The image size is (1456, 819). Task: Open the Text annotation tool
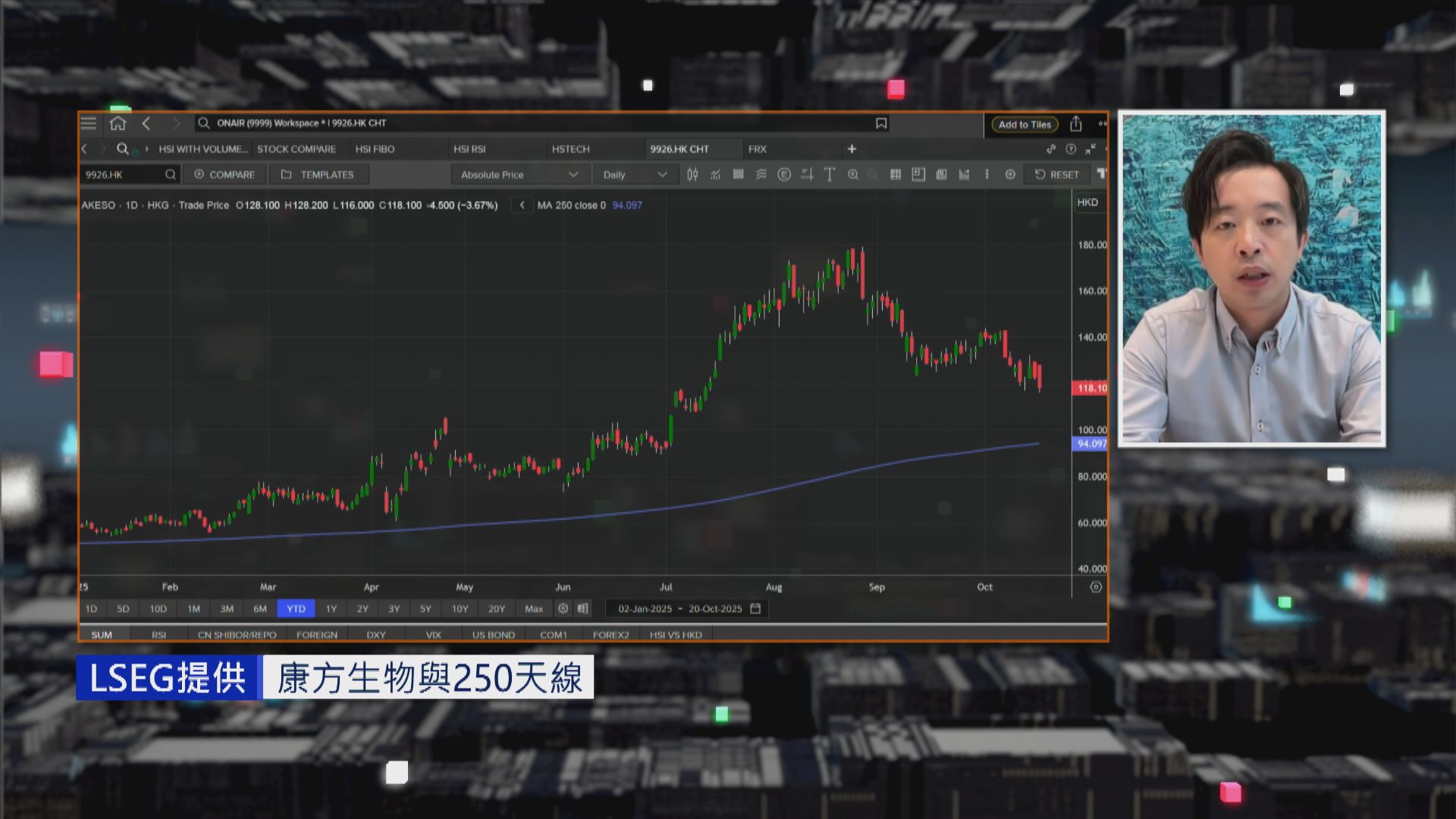tap(829, 174)
